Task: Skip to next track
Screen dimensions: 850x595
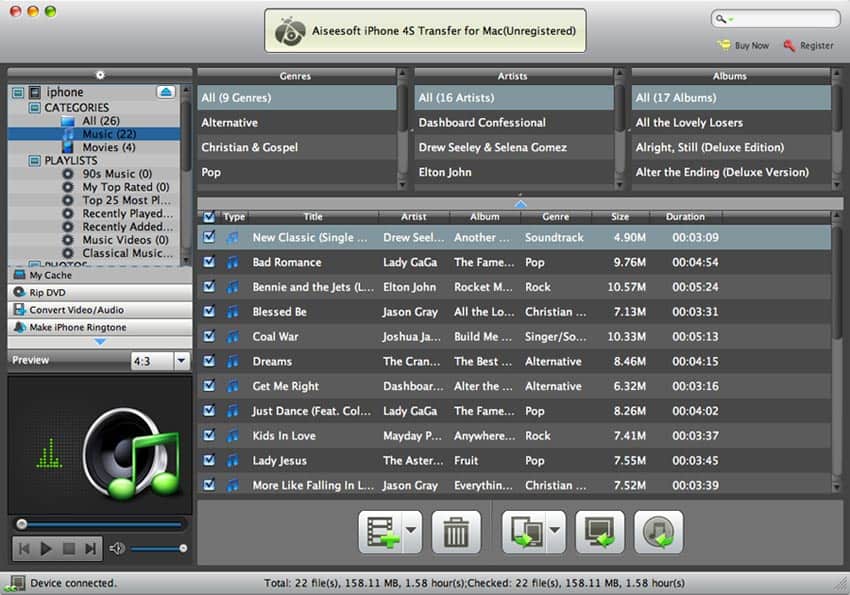Action: pos(90,549)
